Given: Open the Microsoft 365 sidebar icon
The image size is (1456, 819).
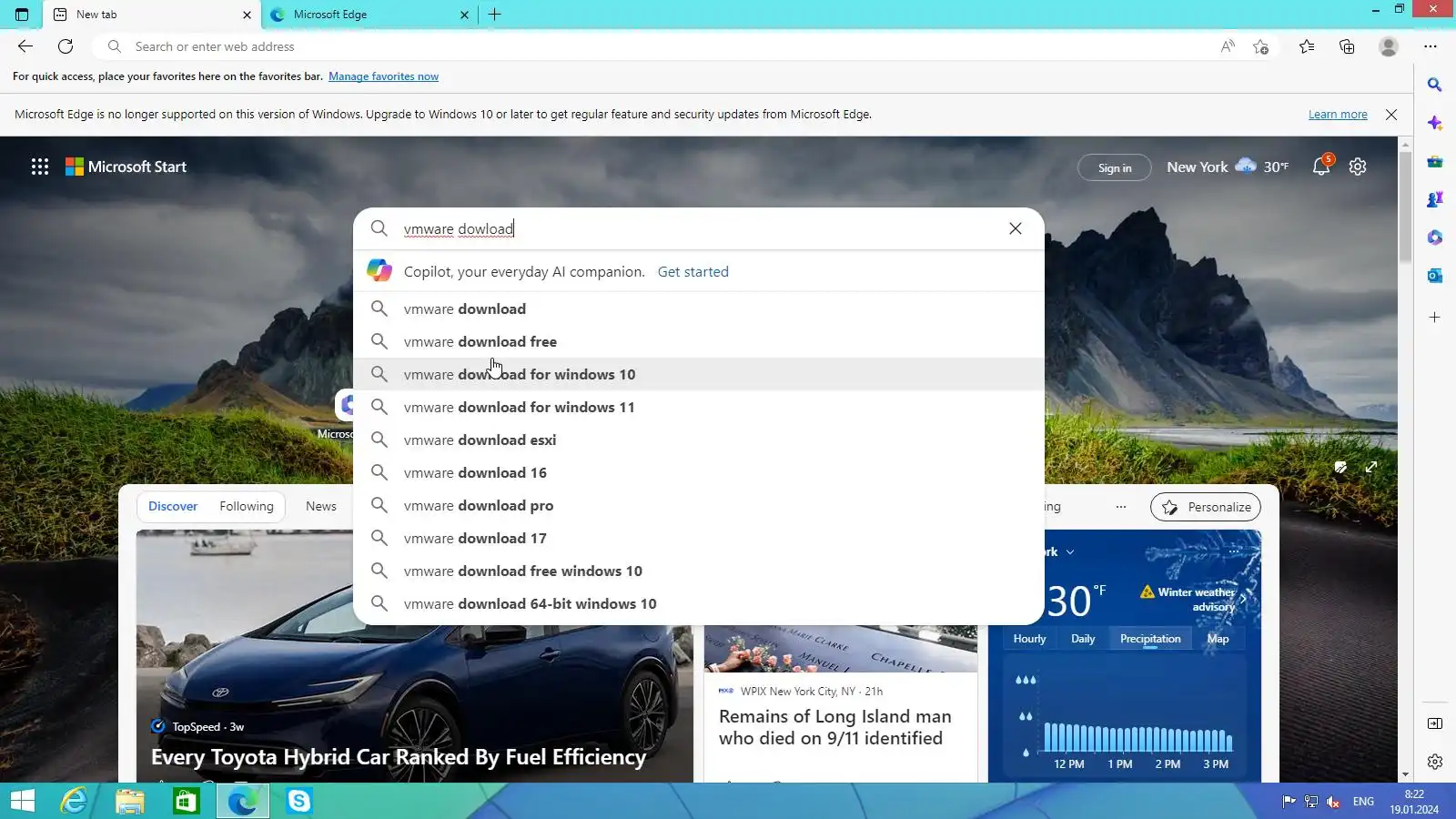Looking at the screenshot, I should pyautogui.click(x=1435, y=238).
